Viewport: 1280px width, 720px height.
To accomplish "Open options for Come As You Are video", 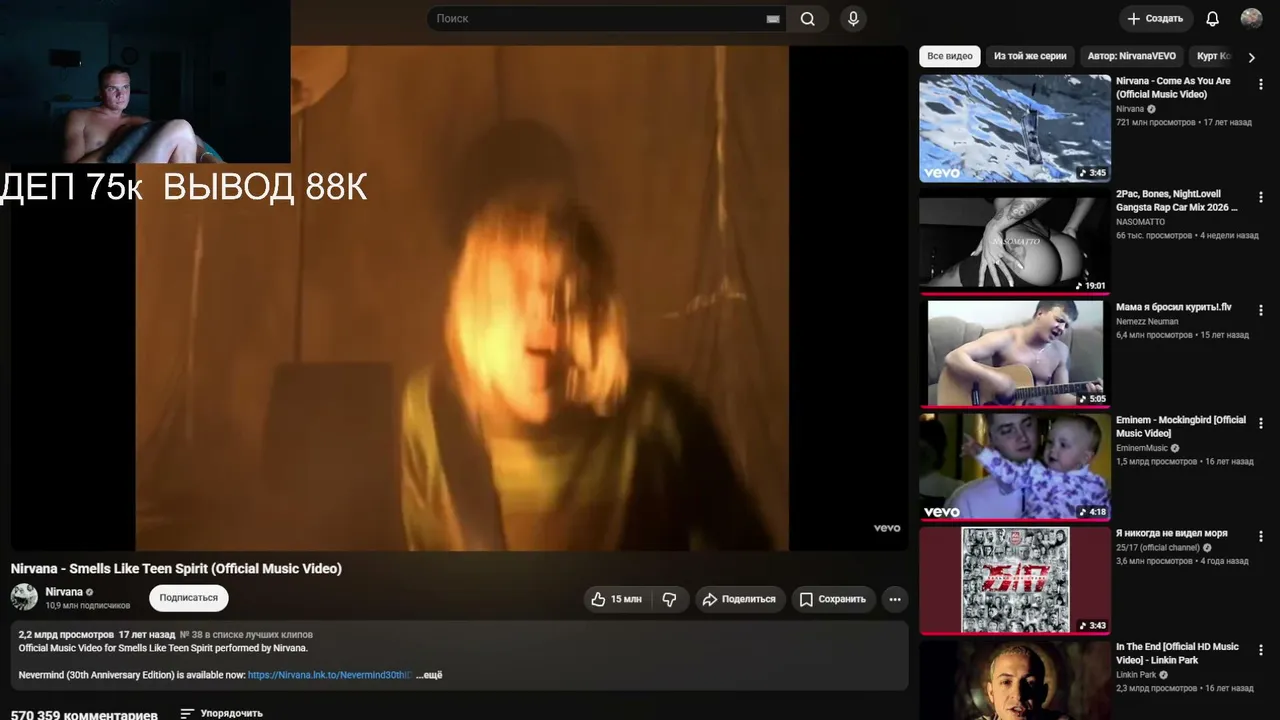I will click(x=1260, y=84).
